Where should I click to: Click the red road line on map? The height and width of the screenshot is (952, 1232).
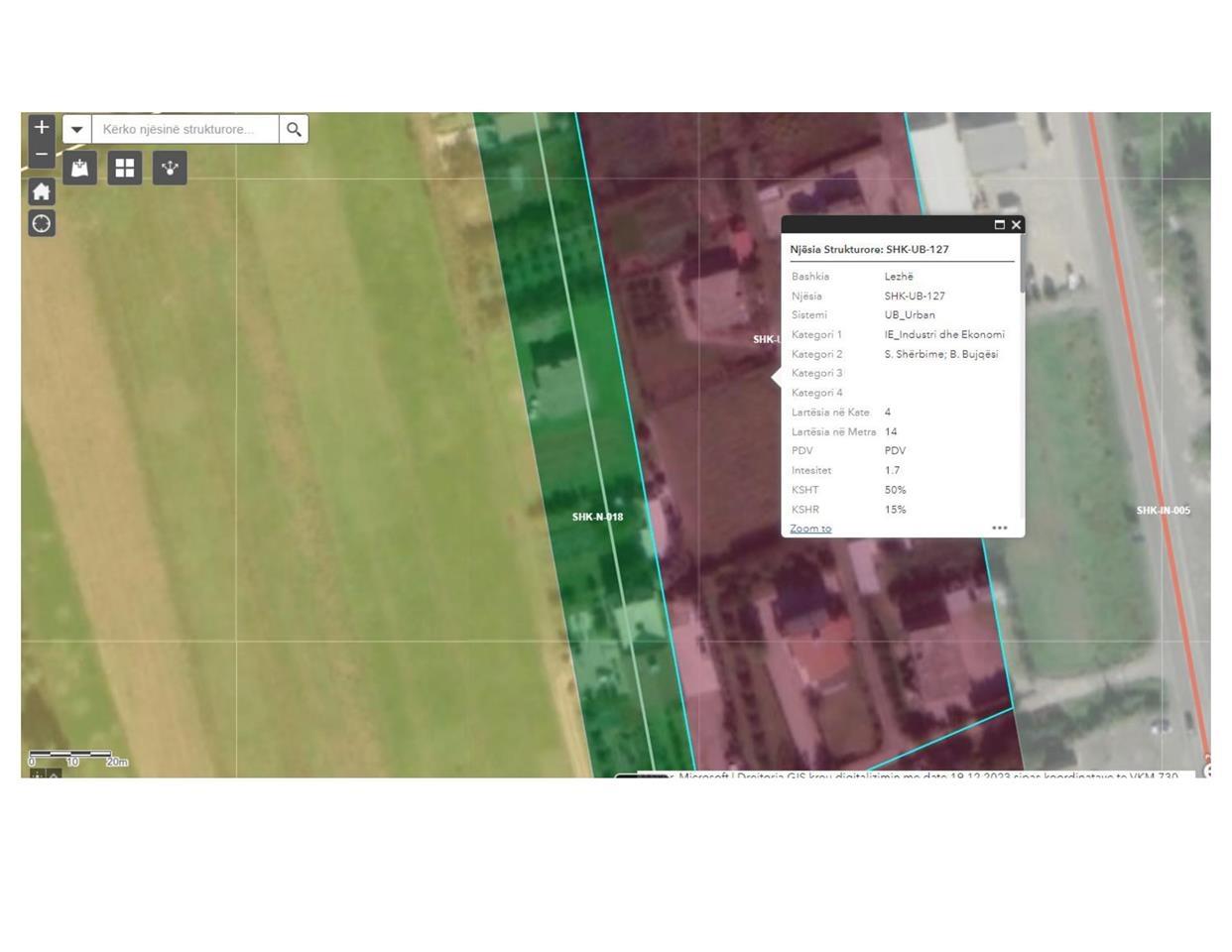coord(1143,397)
